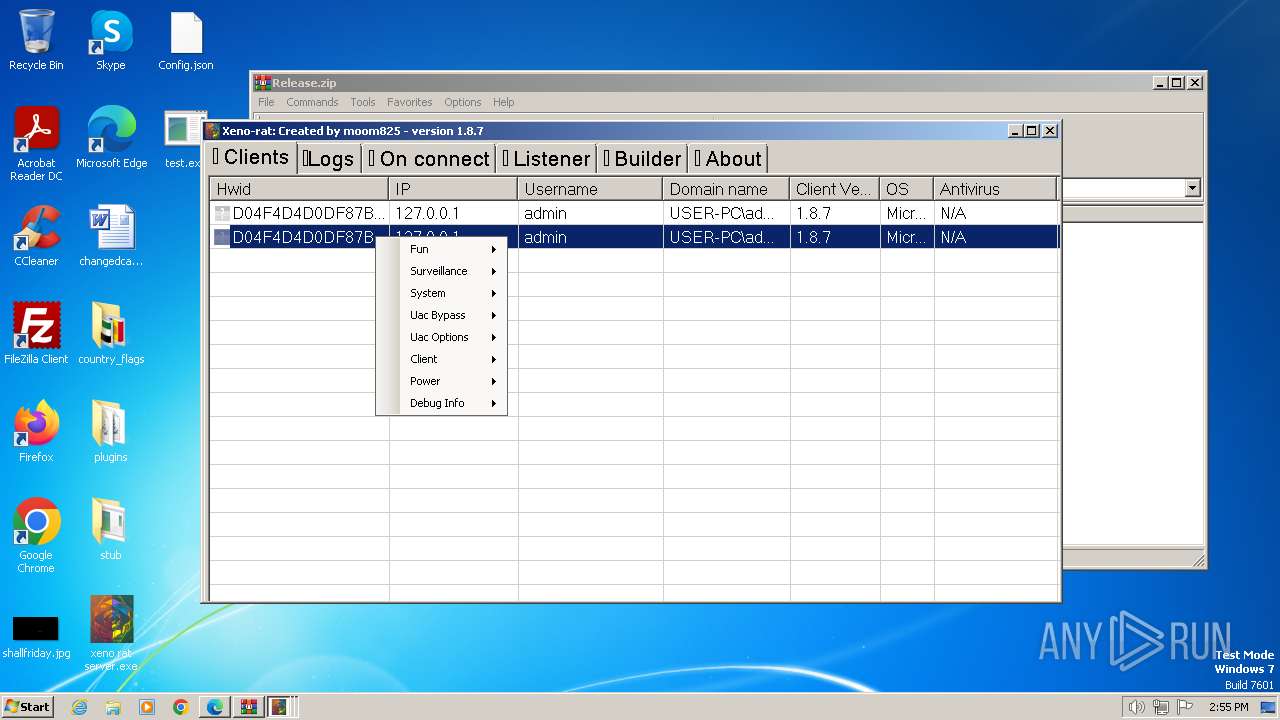The width and height of the screenshot is (1280, 720).
Task: Click the Chrome taskbar icon
Action: [x=181, y=707]
